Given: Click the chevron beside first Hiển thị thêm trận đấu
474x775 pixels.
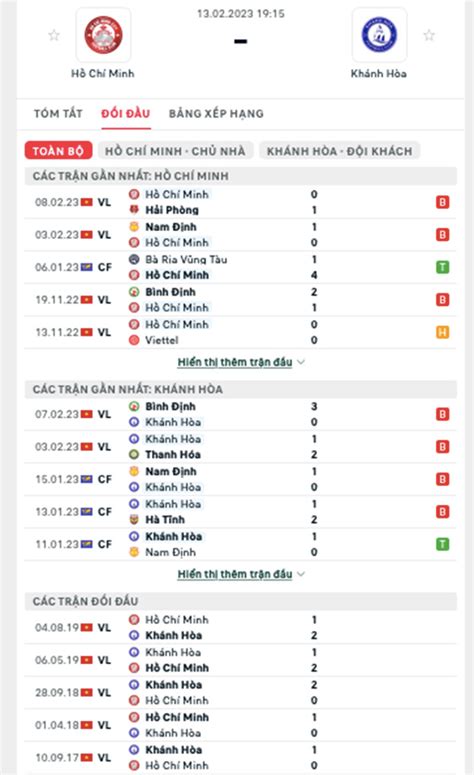Looking at the screenshot, I should click(x=301, y=362).
